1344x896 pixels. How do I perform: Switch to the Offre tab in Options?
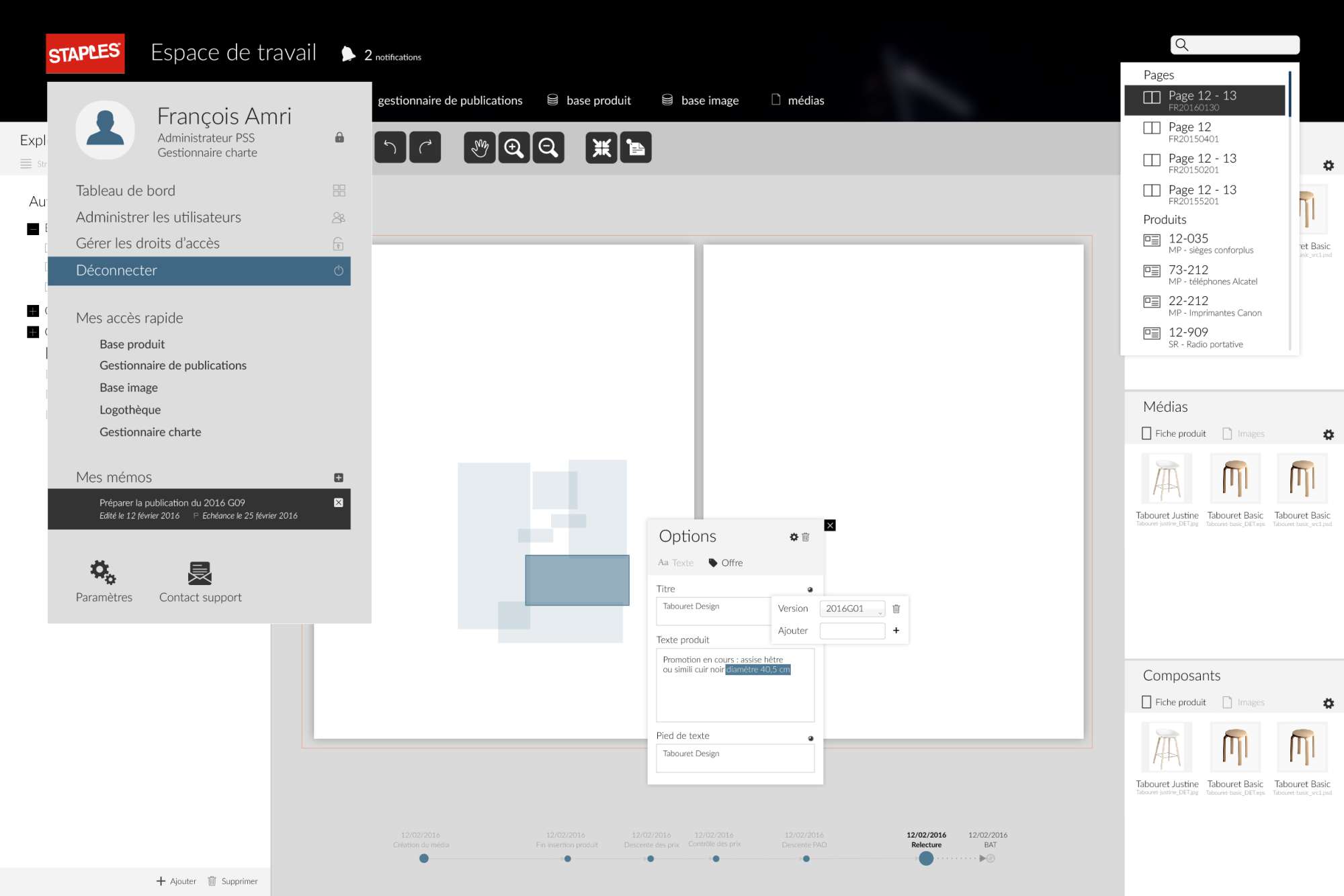tap(726, 563)
